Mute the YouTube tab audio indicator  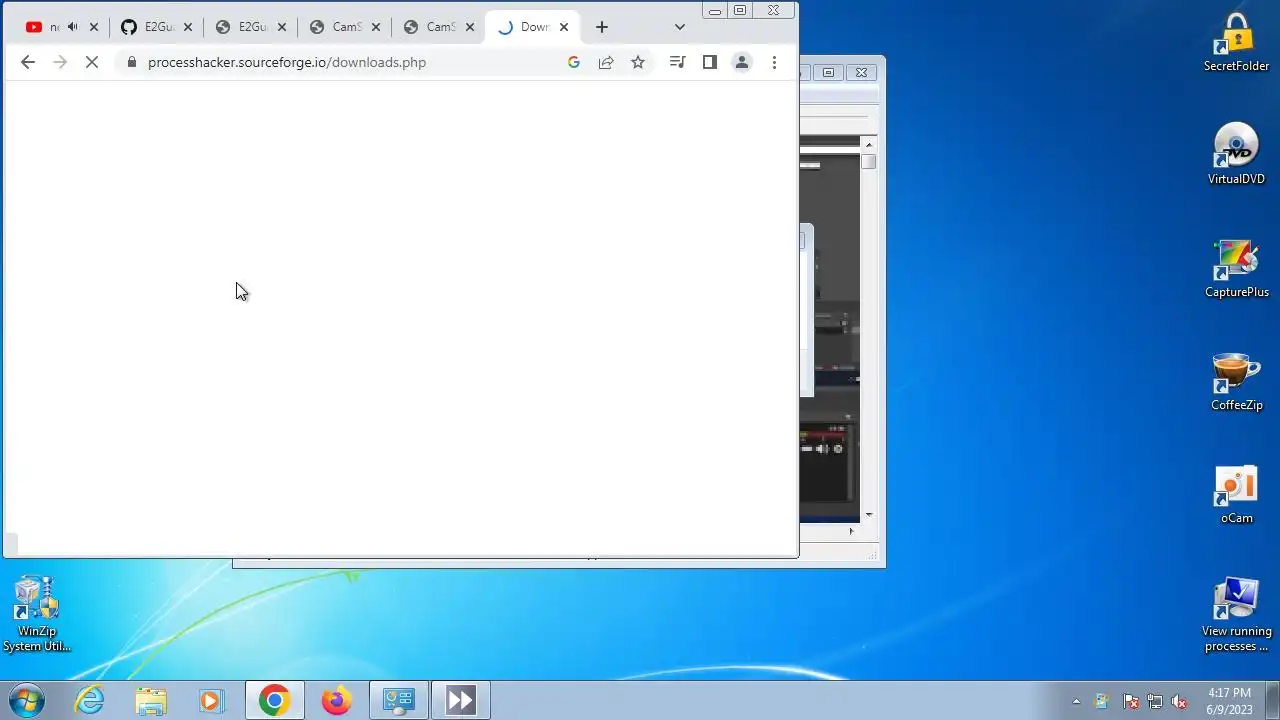(x=72, y=27)
